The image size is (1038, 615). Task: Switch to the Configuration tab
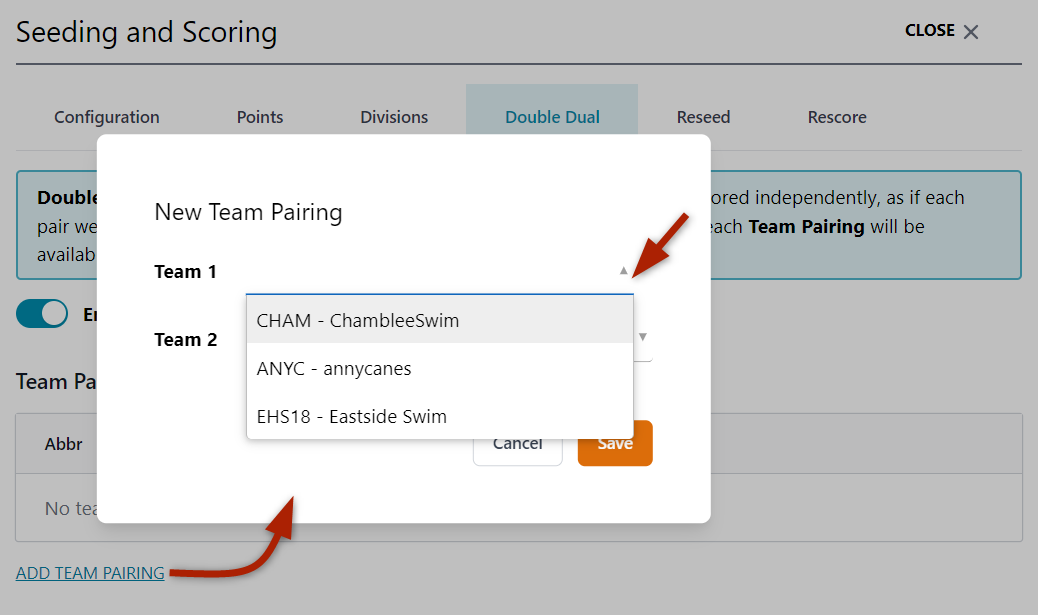[x=106, y=117]
